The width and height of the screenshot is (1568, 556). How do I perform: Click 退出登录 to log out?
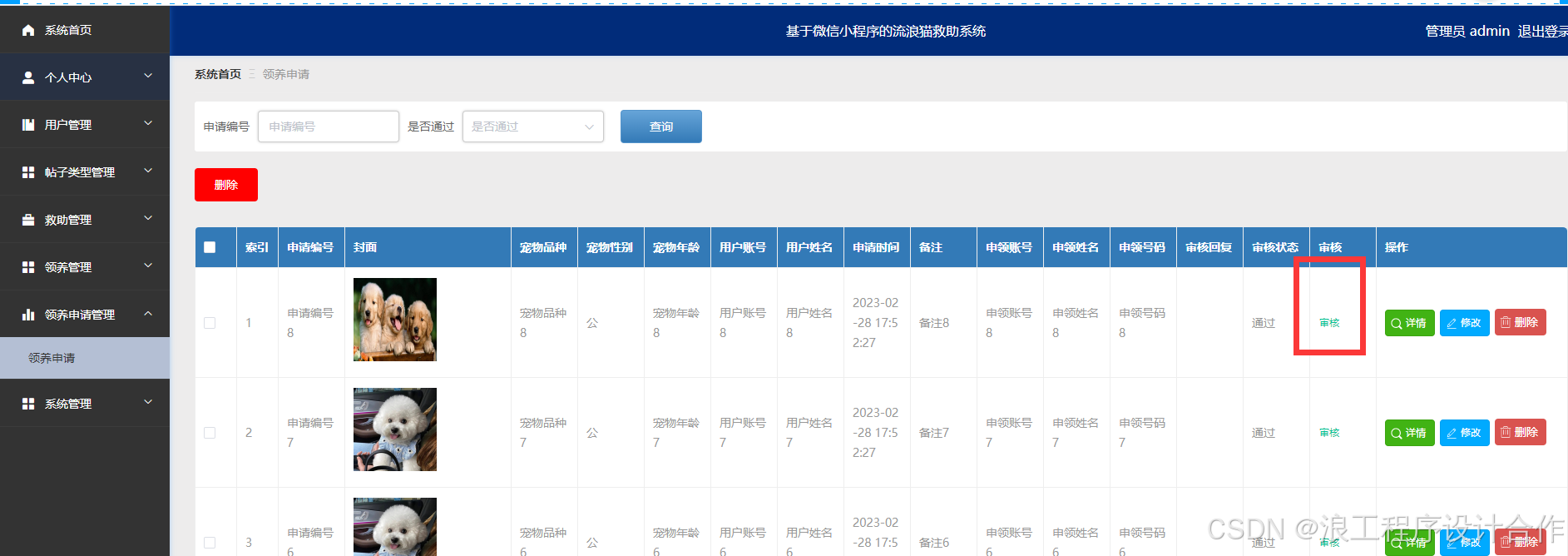pos(1542,31)
